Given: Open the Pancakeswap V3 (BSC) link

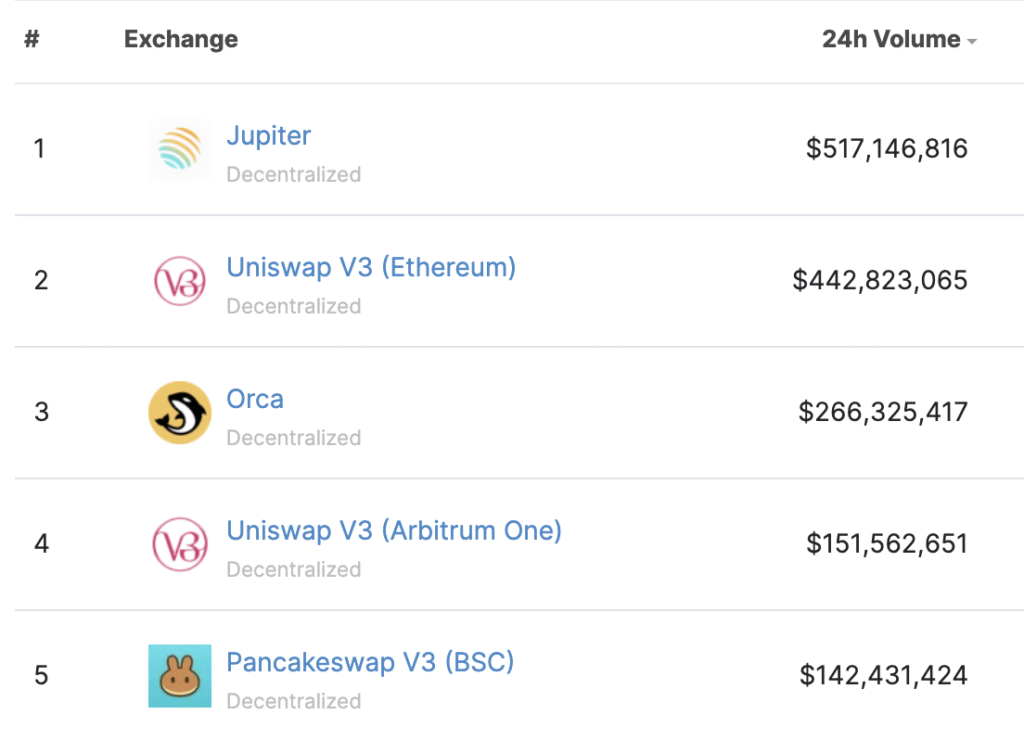Looking at the screenshot, I should click(370, 662).
